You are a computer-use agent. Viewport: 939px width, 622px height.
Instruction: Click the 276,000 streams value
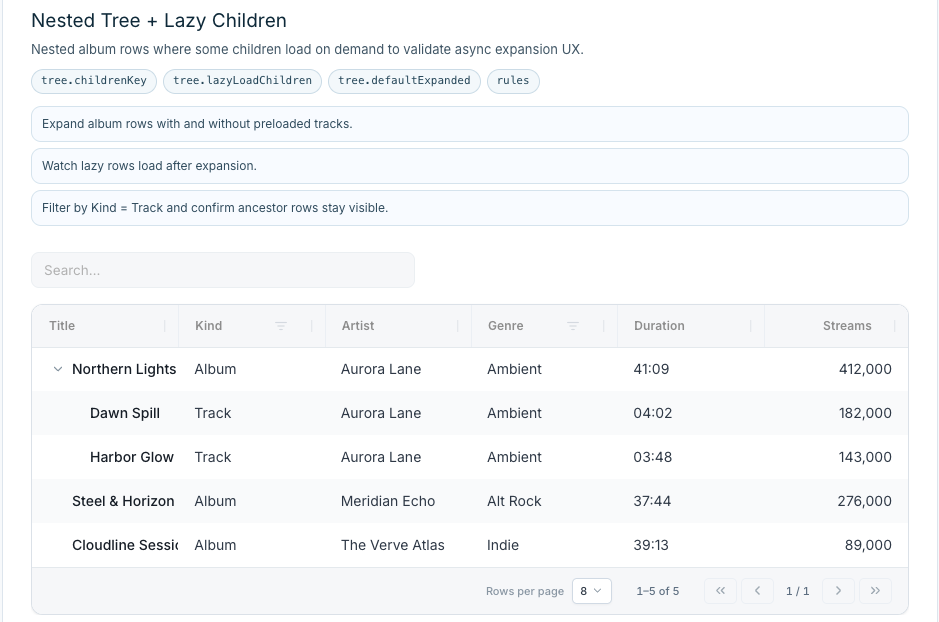coord(865,501)
